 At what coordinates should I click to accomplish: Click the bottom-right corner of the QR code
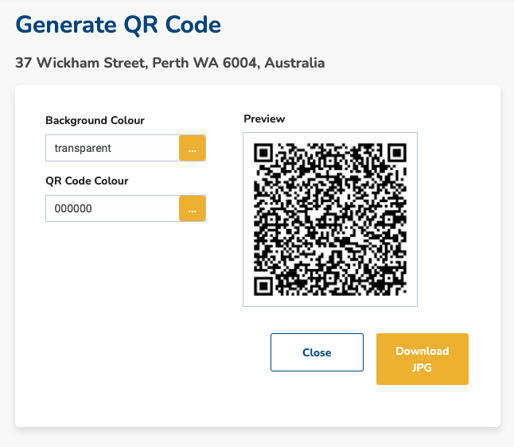pos(403,292)
